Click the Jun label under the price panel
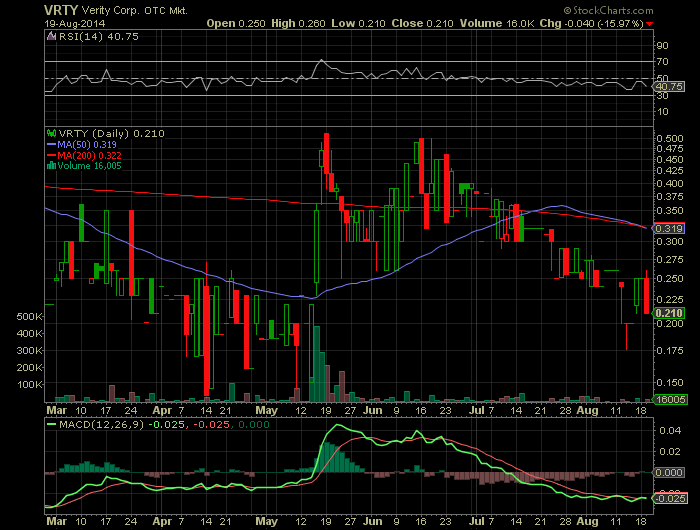This screenshot has width=700, height=530. tap(372, 410)
